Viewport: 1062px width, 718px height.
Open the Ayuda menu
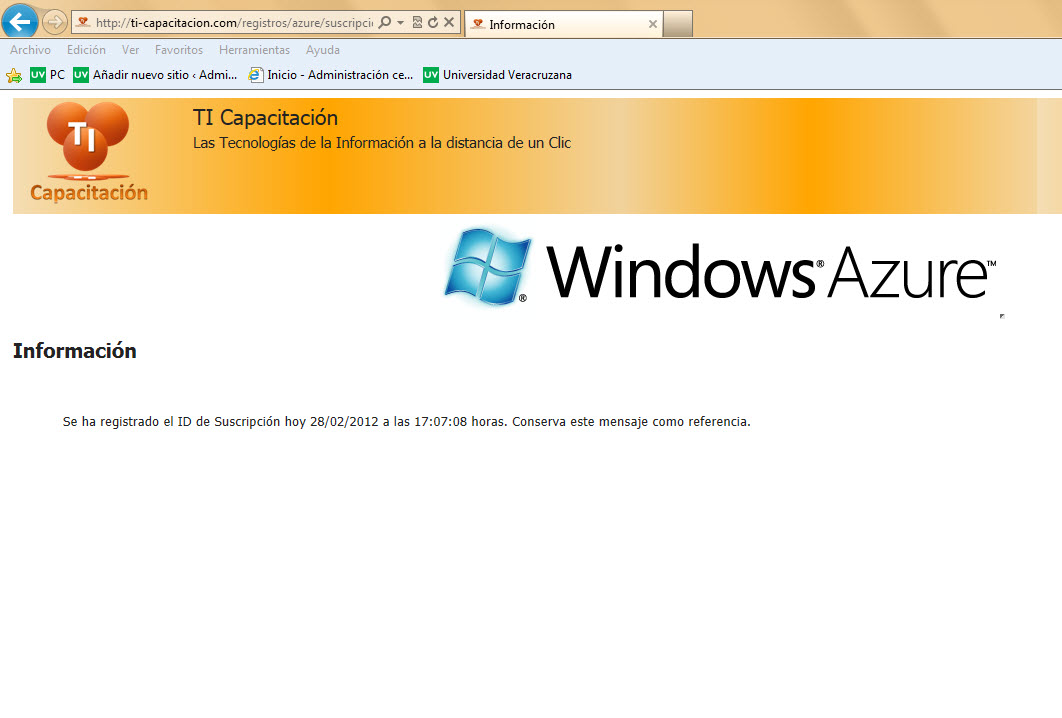coord(323,50)
